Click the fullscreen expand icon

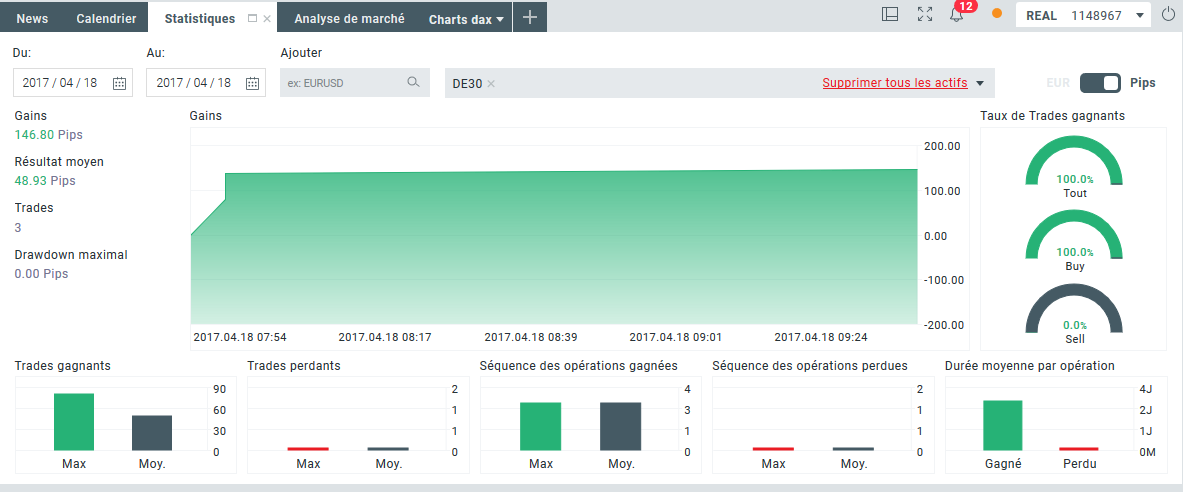[x=924, y=15]
